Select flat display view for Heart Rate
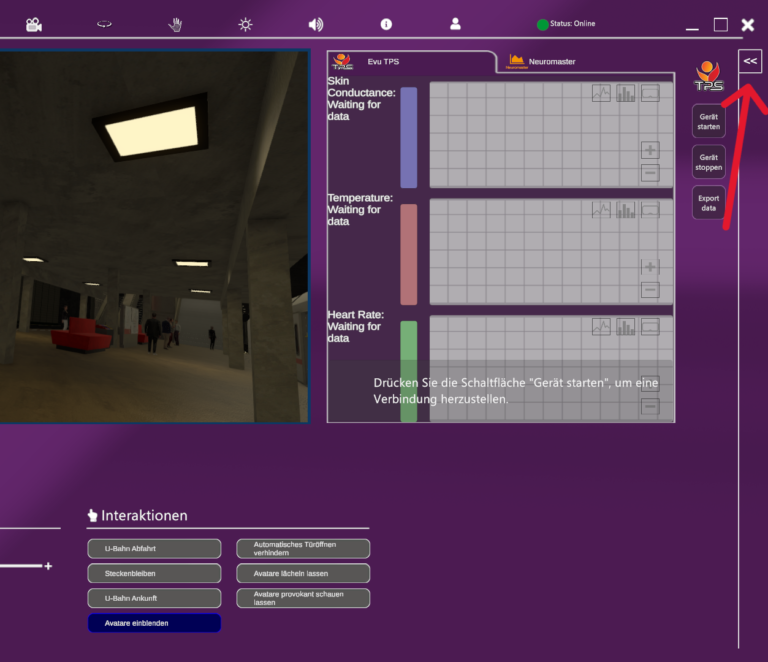Screen dimensions: 768x662 click(x=650, y=327)
